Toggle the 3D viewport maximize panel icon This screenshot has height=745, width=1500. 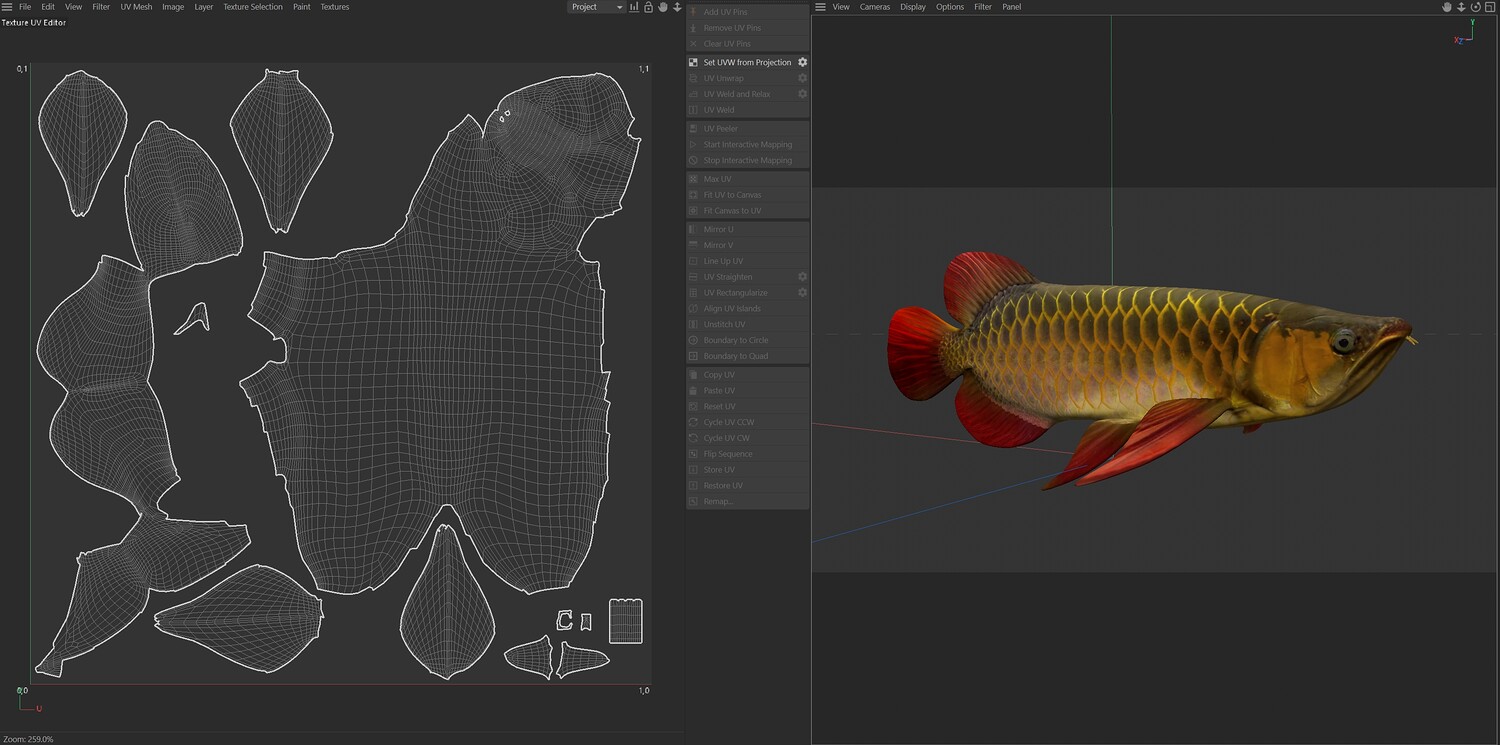[x=1490, y=7]
